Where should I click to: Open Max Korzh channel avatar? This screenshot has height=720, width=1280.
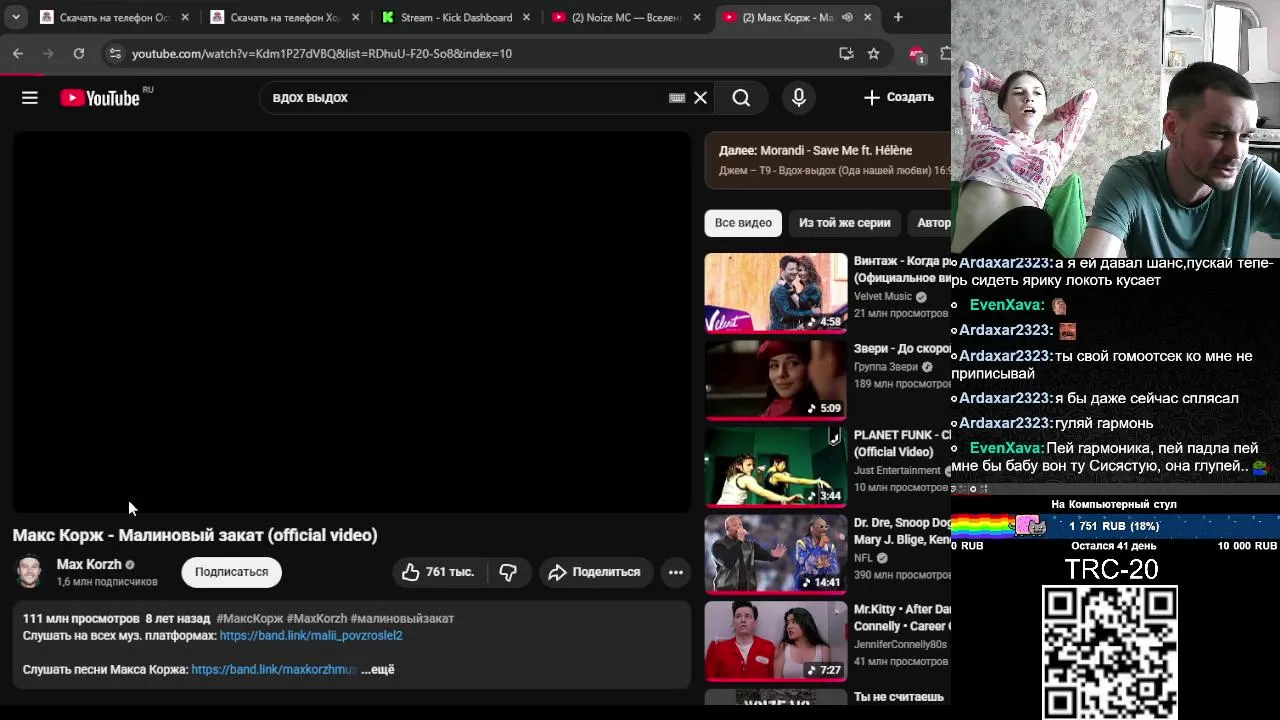click(30, 572)
